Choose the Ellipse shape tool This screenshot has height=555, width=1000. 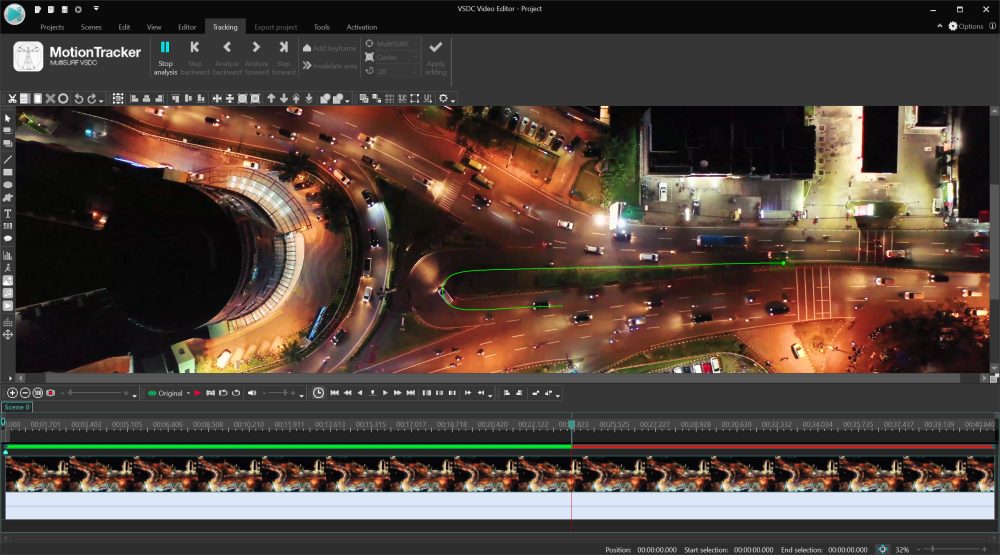click(x=8, y=185)
